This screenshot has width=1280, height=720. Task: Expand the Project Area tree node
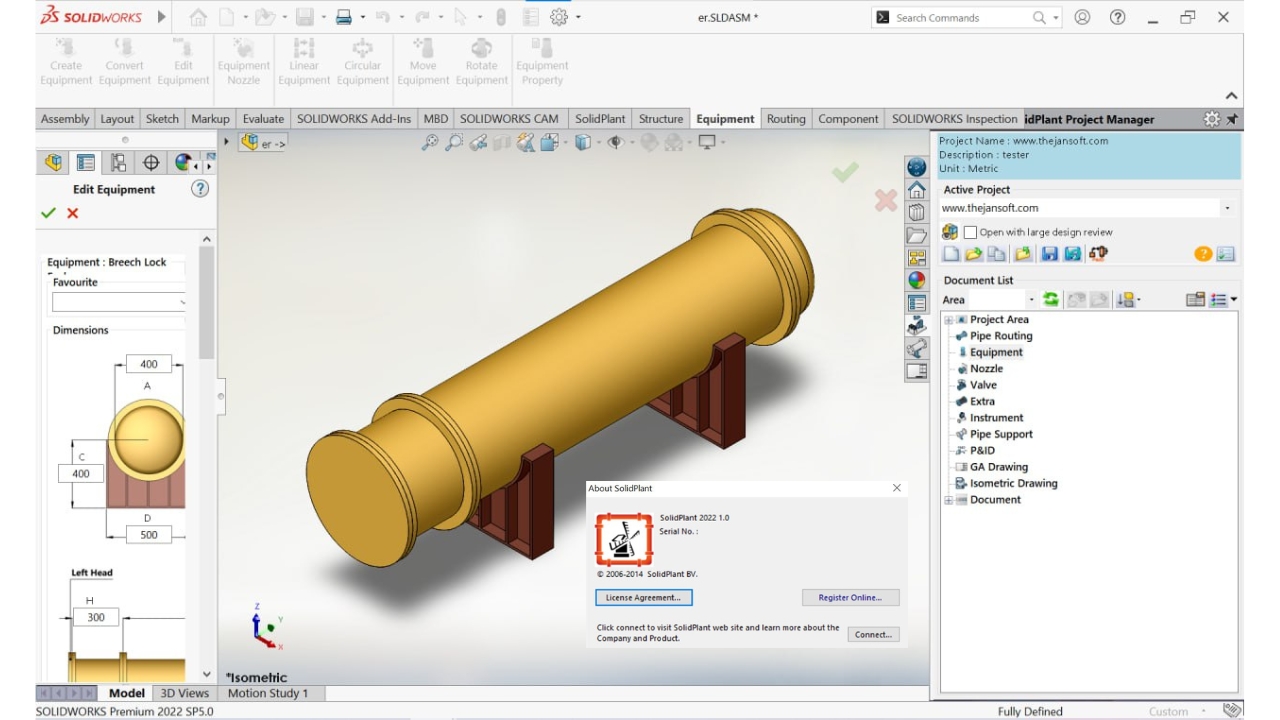948,320
